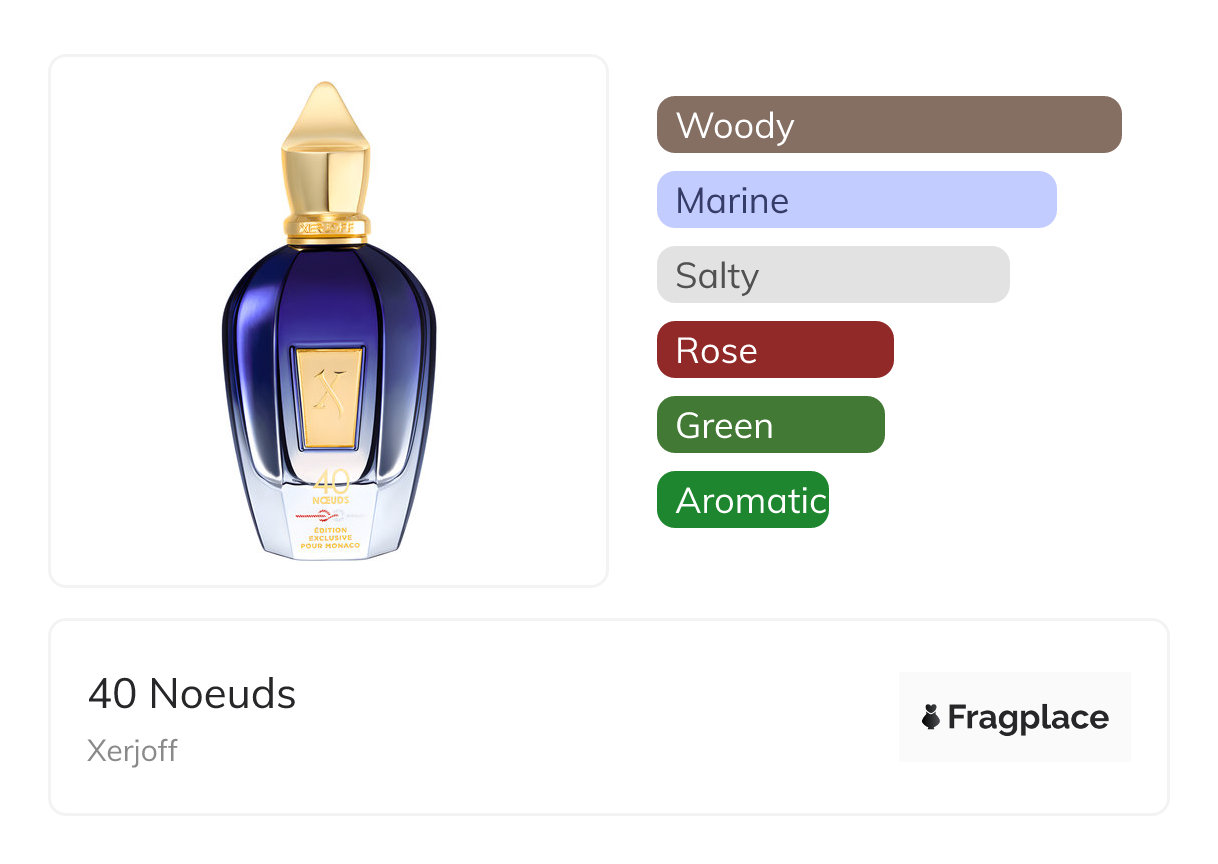Image resolution: width=1218 pixels, height=864 pixels.
Task: Click the blank middle of the title card
Action: [600, 717]
